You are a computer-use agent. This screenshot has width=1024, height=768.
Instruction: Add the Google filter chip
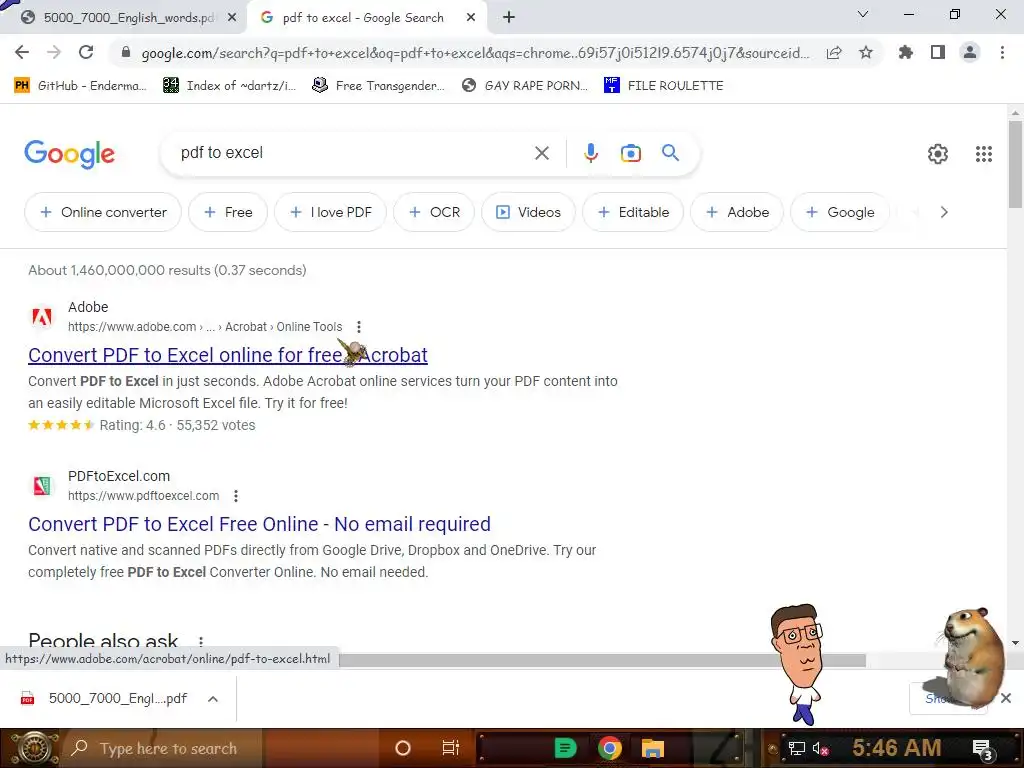[840, 212]
